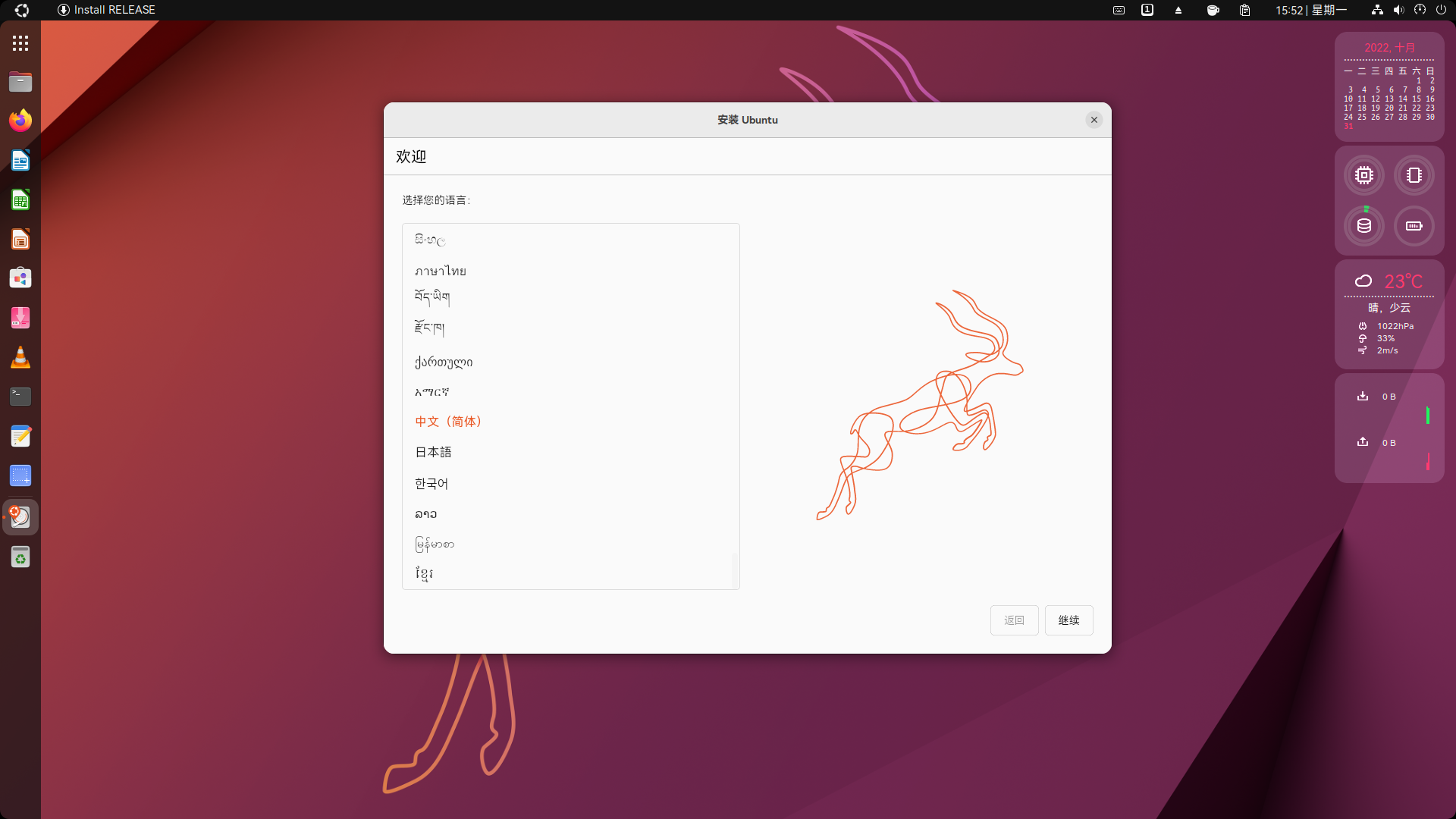Open the clipboard manager indicator
The image size is (1456, 819).
point(1244,10)
